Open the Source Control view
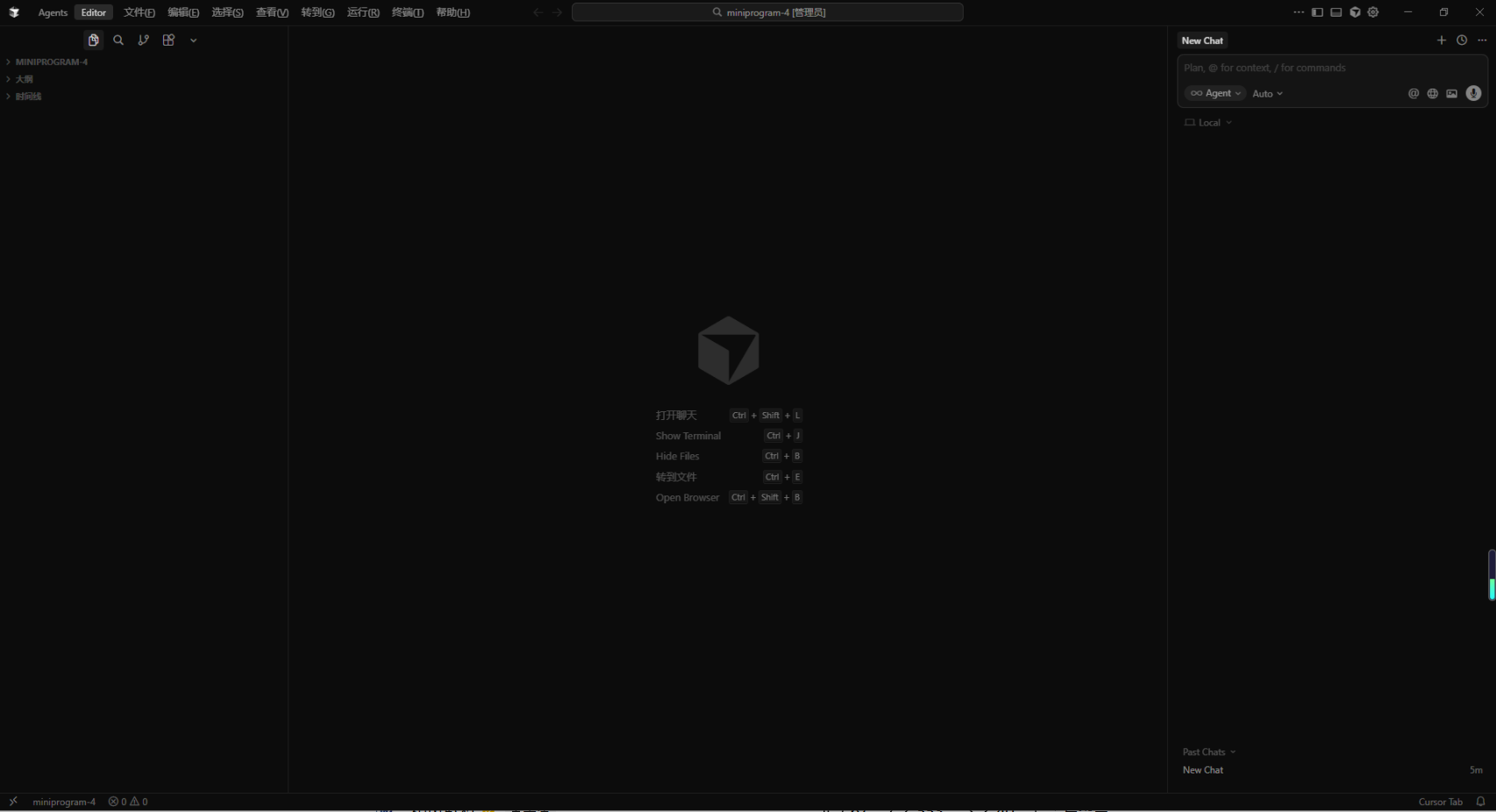The height and width of the screenshot is (812, 1496). [144, 40]
